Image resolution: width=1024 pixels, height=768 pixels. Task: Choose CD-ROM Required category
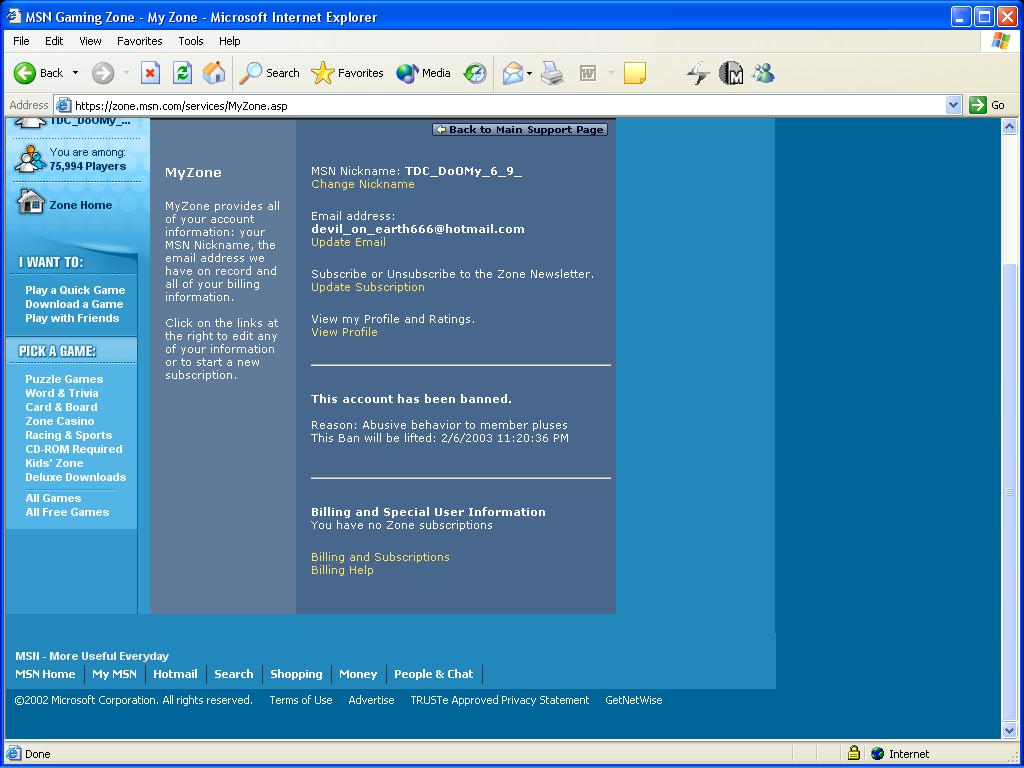coord(74,449)
